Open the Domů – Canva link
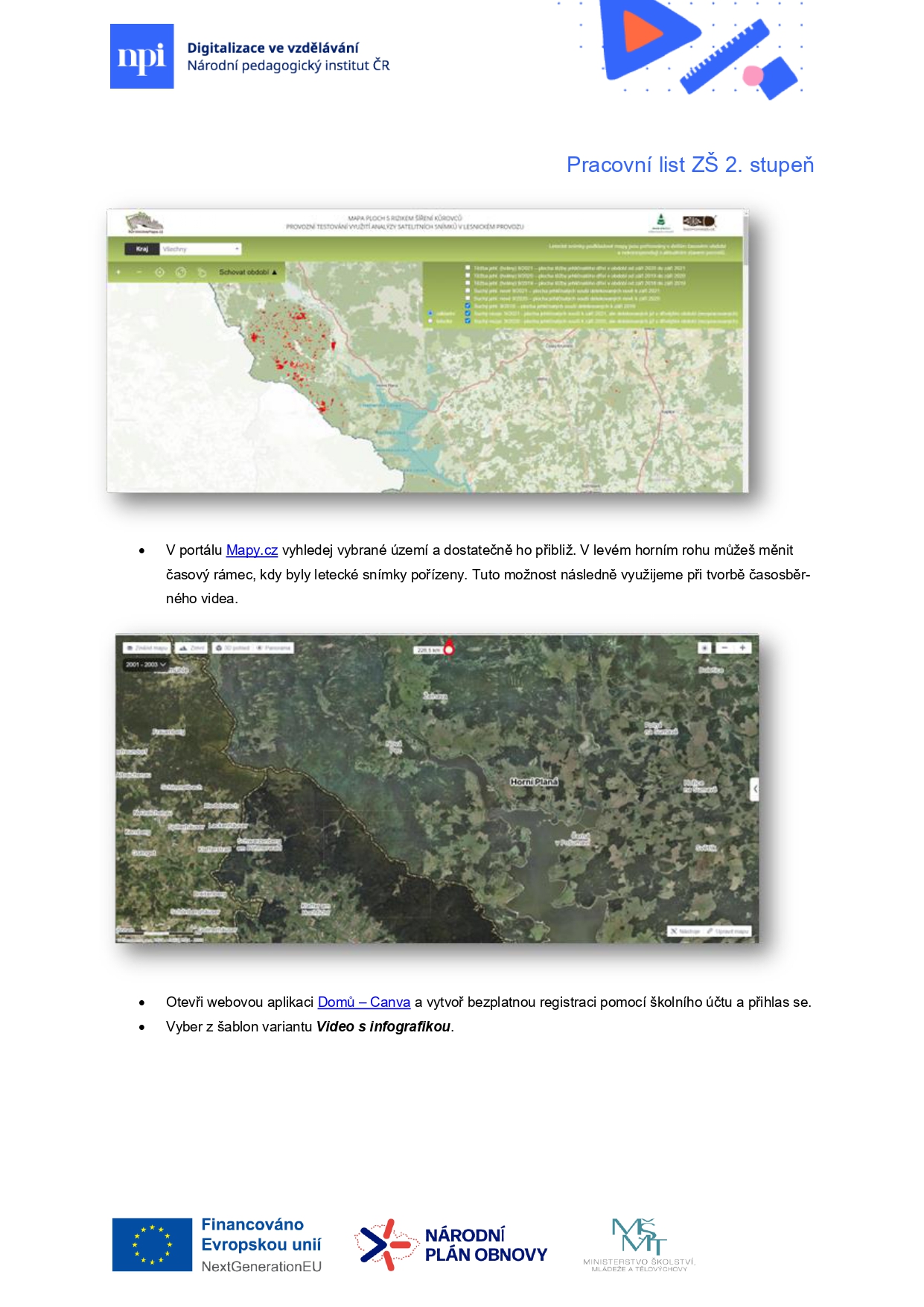This screenshot has height=1307, width=924. 363,1002
